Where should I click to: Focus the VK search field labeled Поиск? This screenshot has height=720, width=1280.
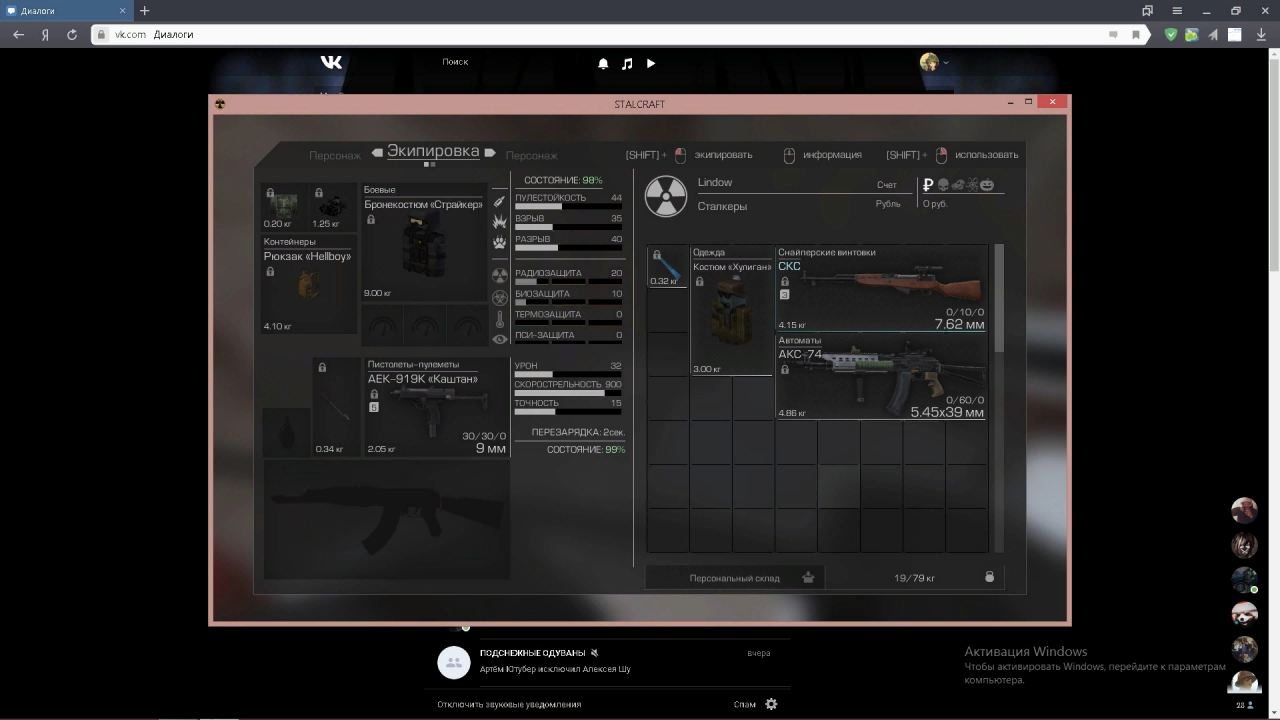[455, 62]
